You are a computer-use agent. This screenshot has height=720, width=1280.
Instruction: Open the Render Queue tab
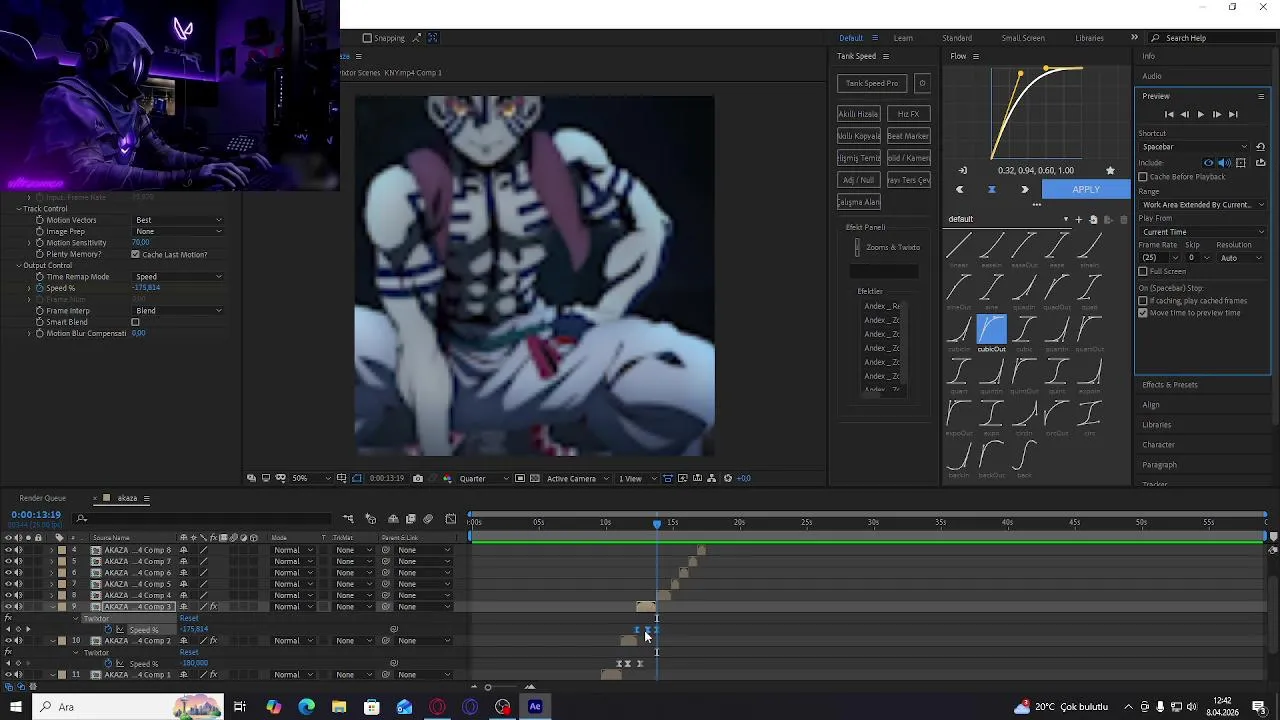click(42, 498)
